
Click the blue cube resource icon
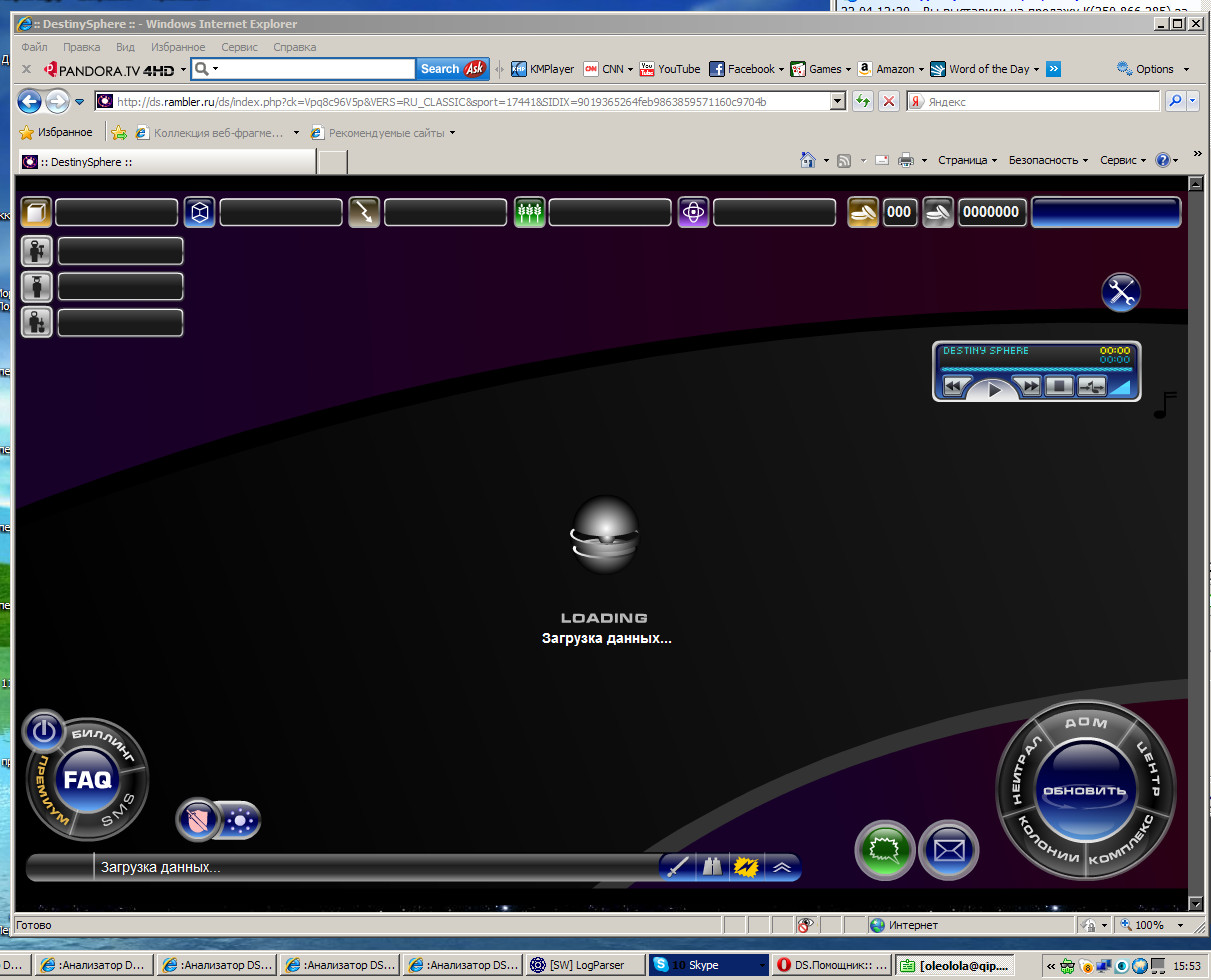coord(200,212)
